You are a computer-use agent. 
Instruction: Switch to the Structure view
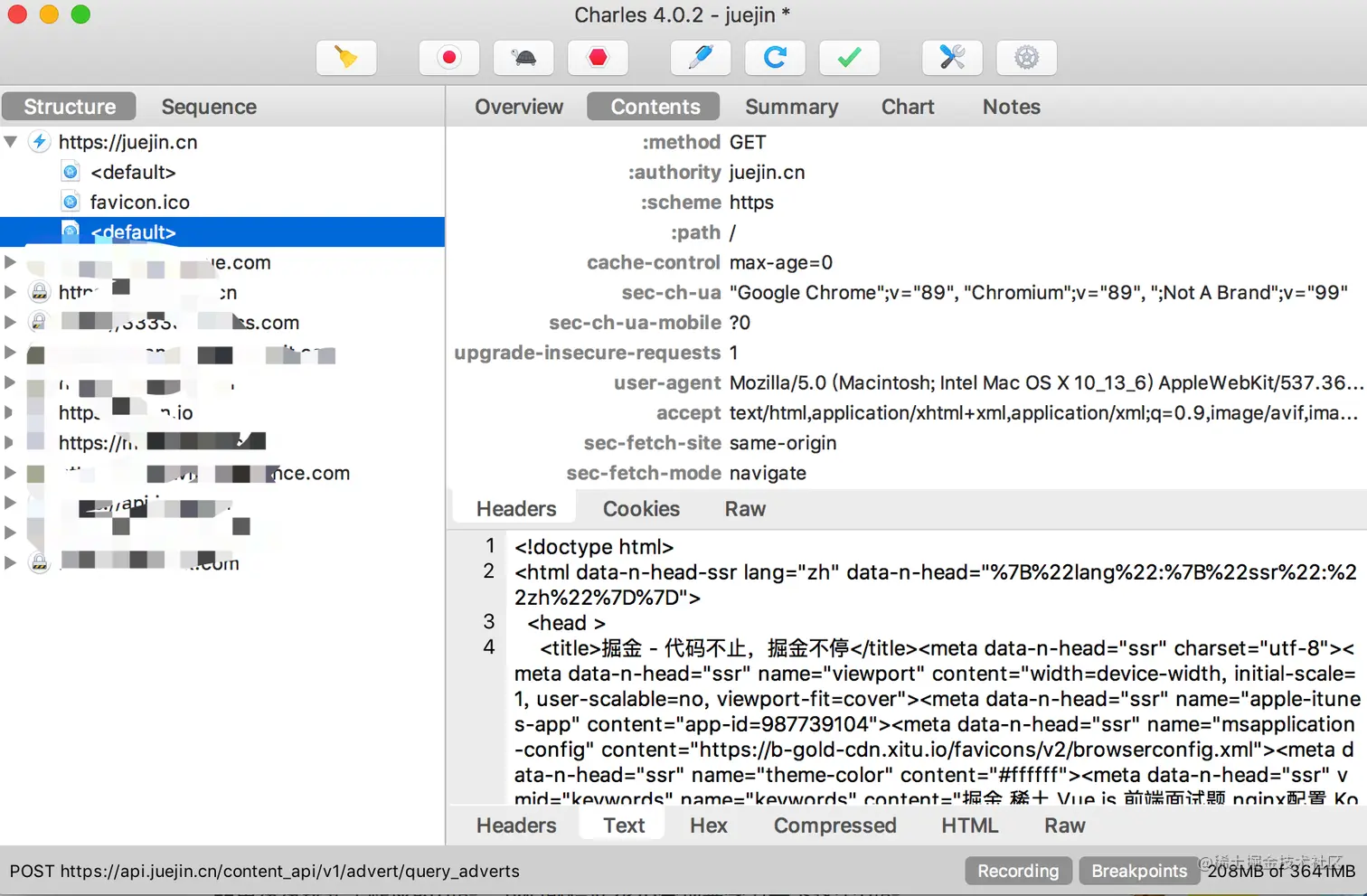coord(70,107)
